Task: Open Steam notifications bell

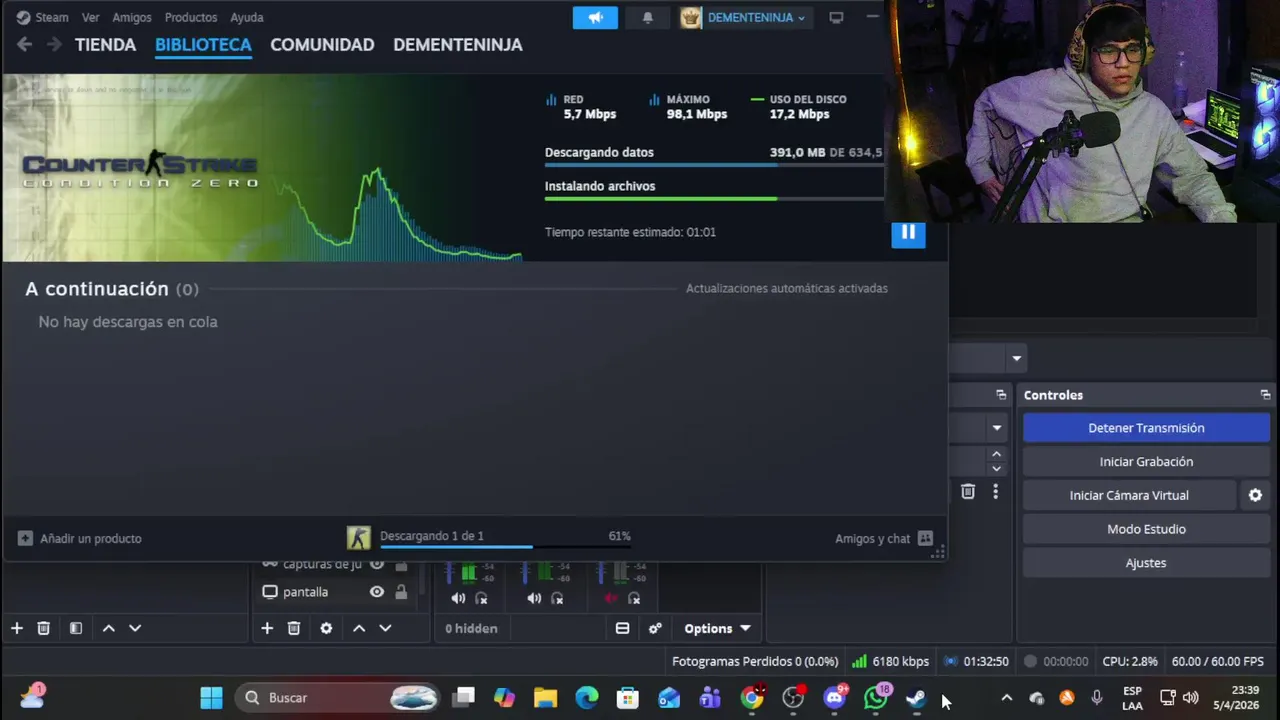Action: (x=647, y=17)
